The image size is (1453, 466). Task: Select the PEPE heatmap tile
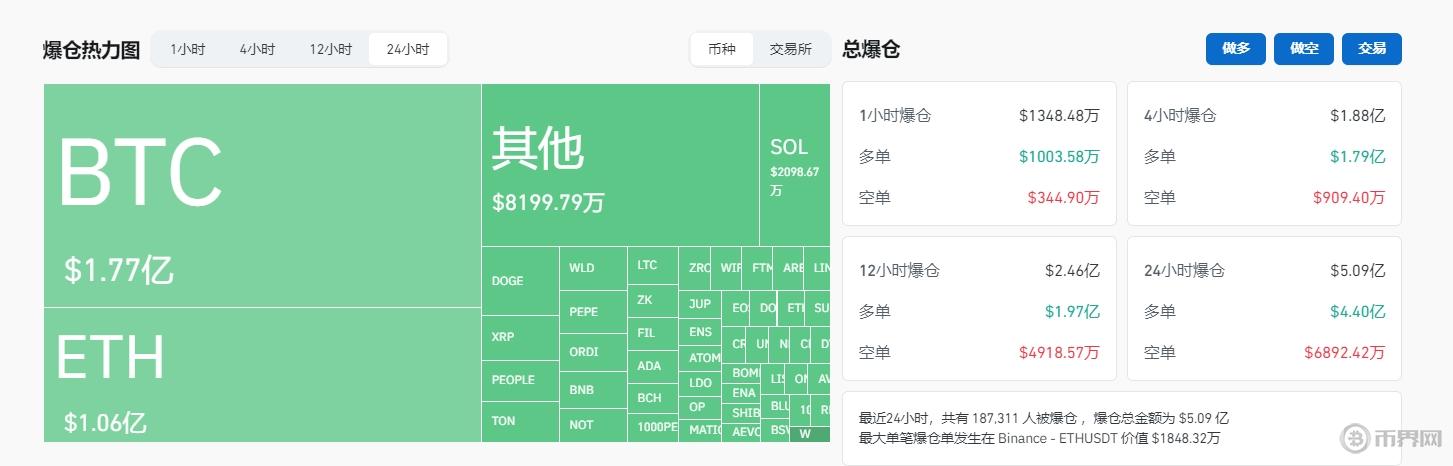point(593,312)
